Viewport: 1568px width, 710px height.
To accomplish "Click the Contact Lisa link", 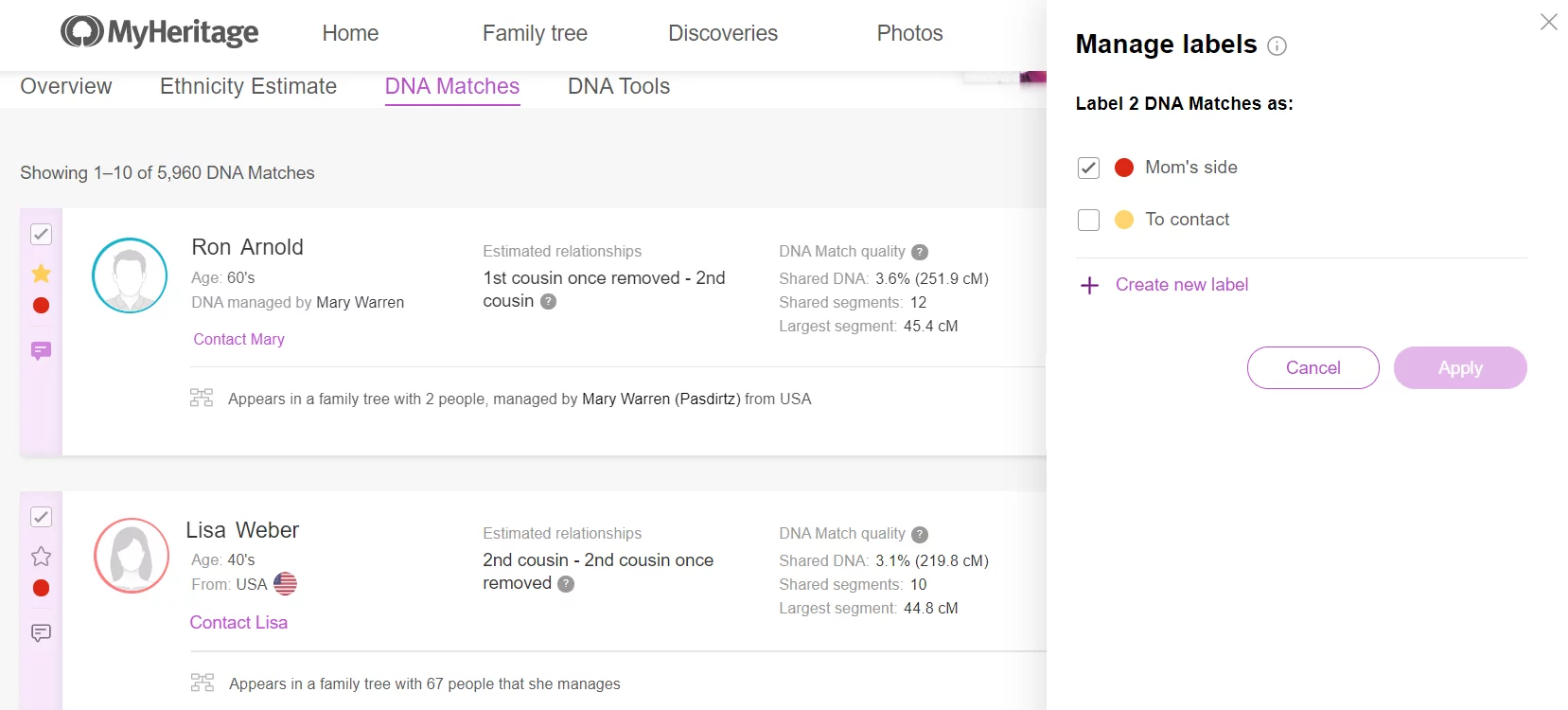I will (238, 622).
